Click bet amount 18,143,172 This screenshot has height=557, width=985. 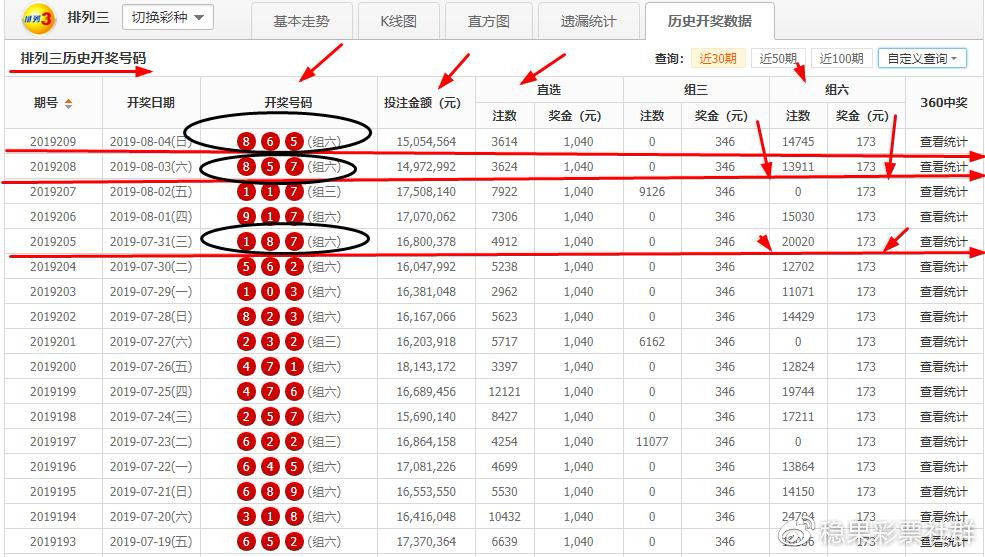[426, 367]
